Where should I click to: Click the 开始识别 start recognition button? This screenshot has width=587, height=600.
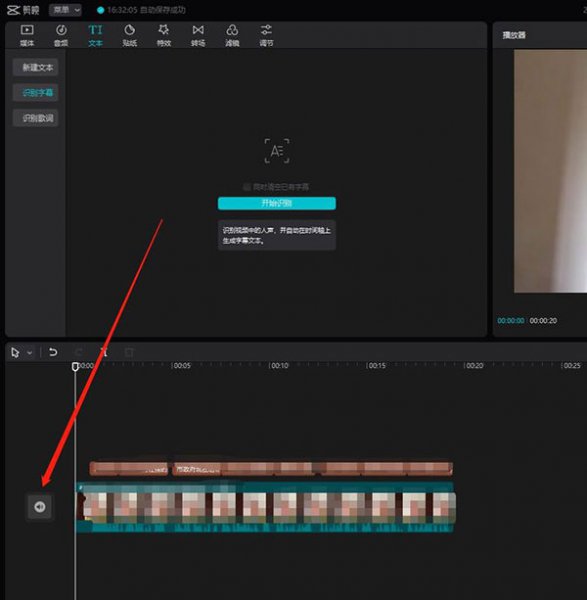tap(277, 203)
